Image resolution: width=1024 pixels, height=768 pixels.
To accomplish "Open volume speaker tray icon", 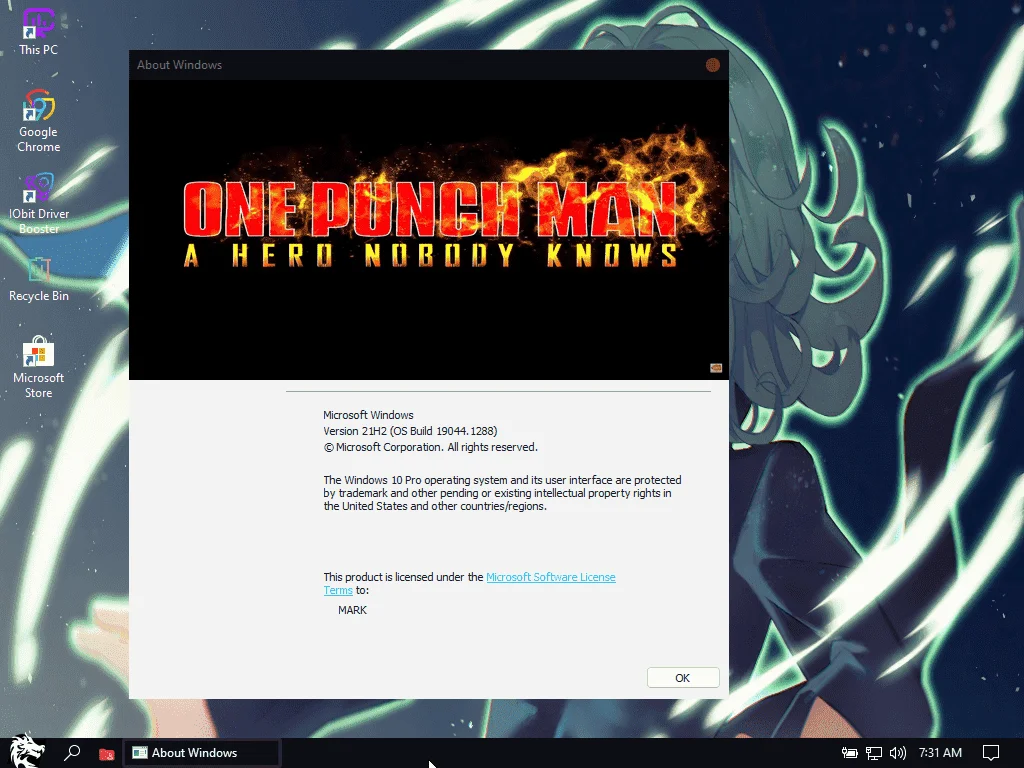I will (898, 753).
